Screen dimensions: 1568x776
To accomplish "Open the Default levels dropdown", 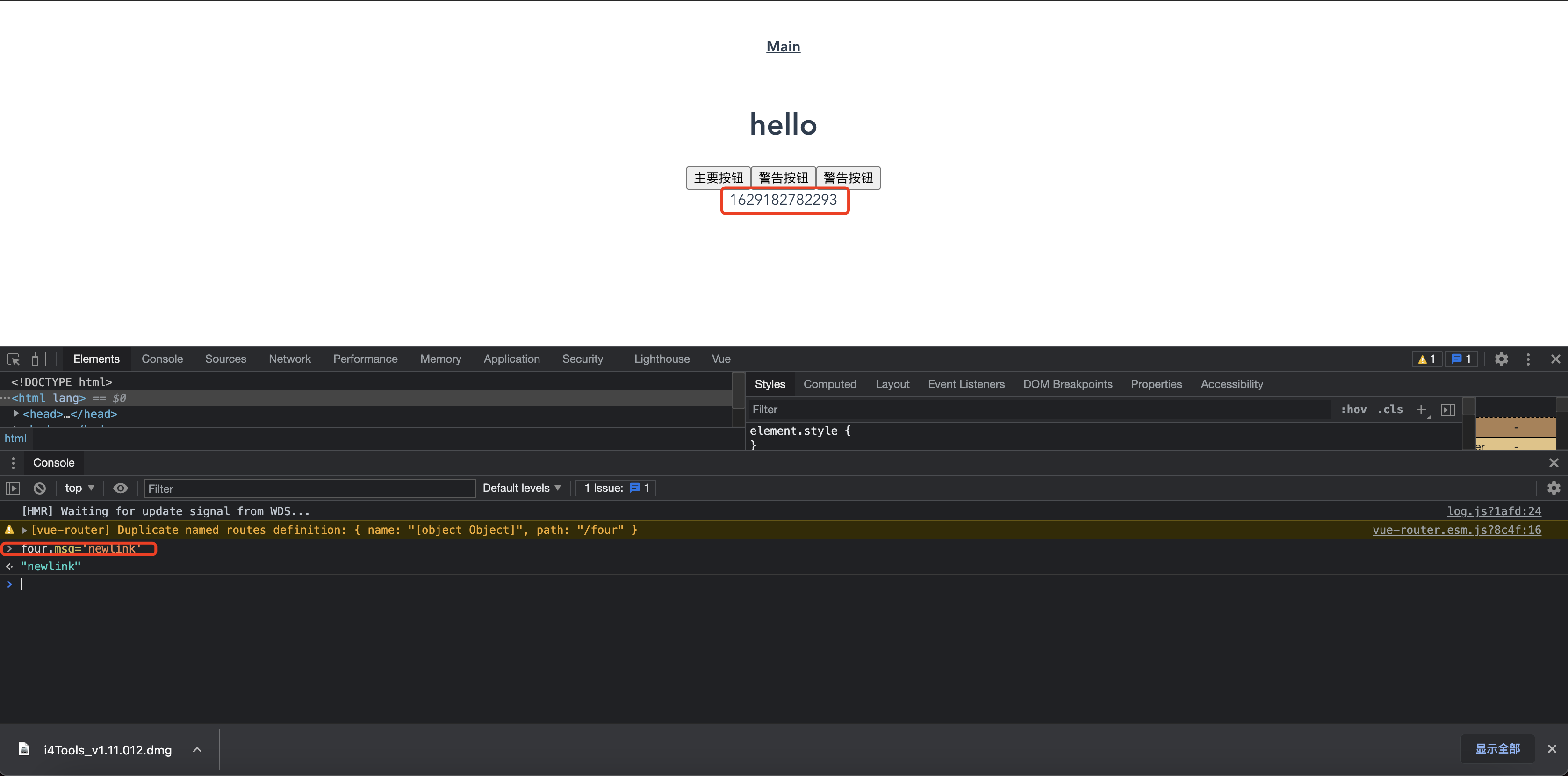I will click(521, 488).
